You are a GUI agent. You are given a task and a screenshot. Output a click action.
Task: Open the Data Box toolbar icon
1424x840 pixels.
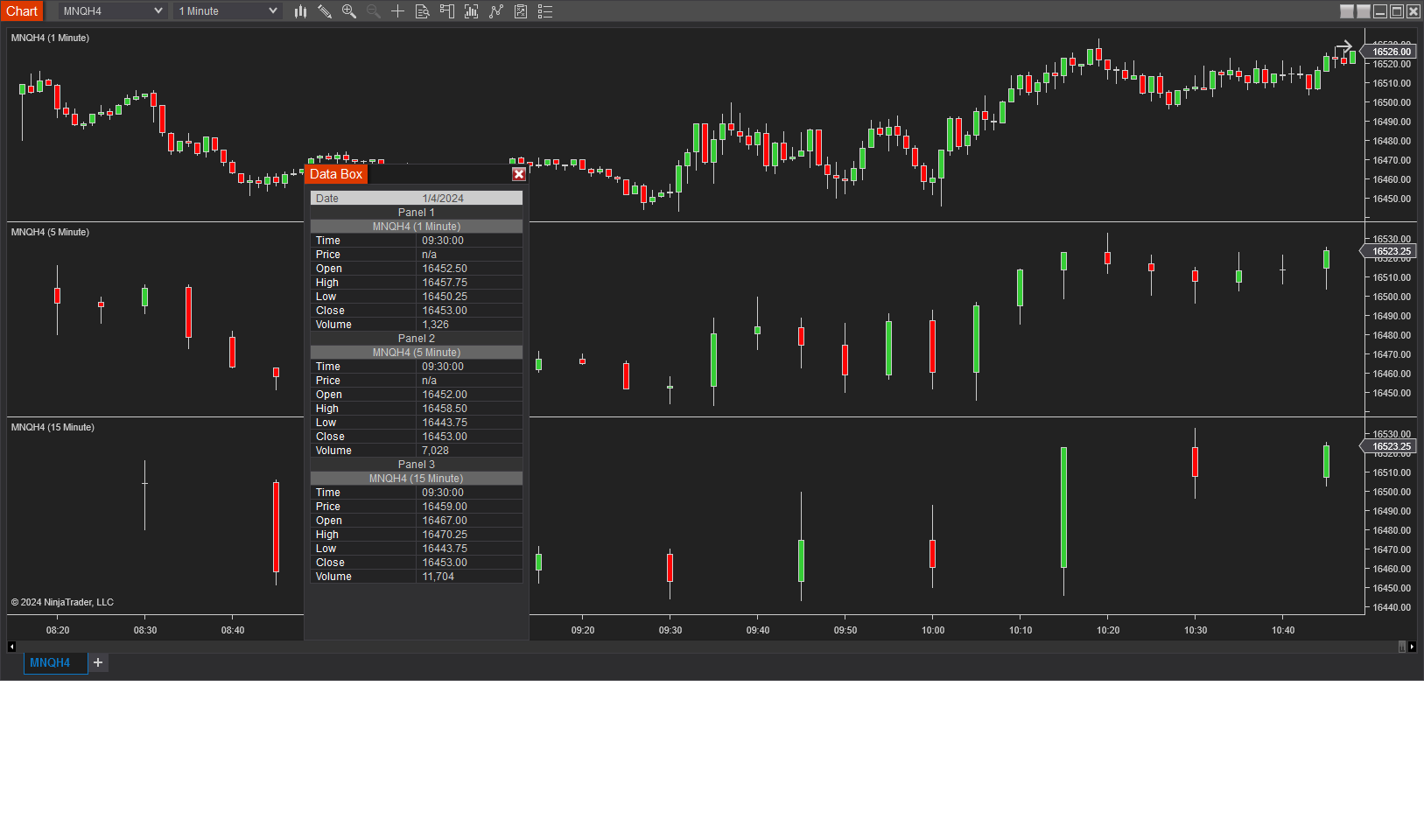tap(423, 11)
